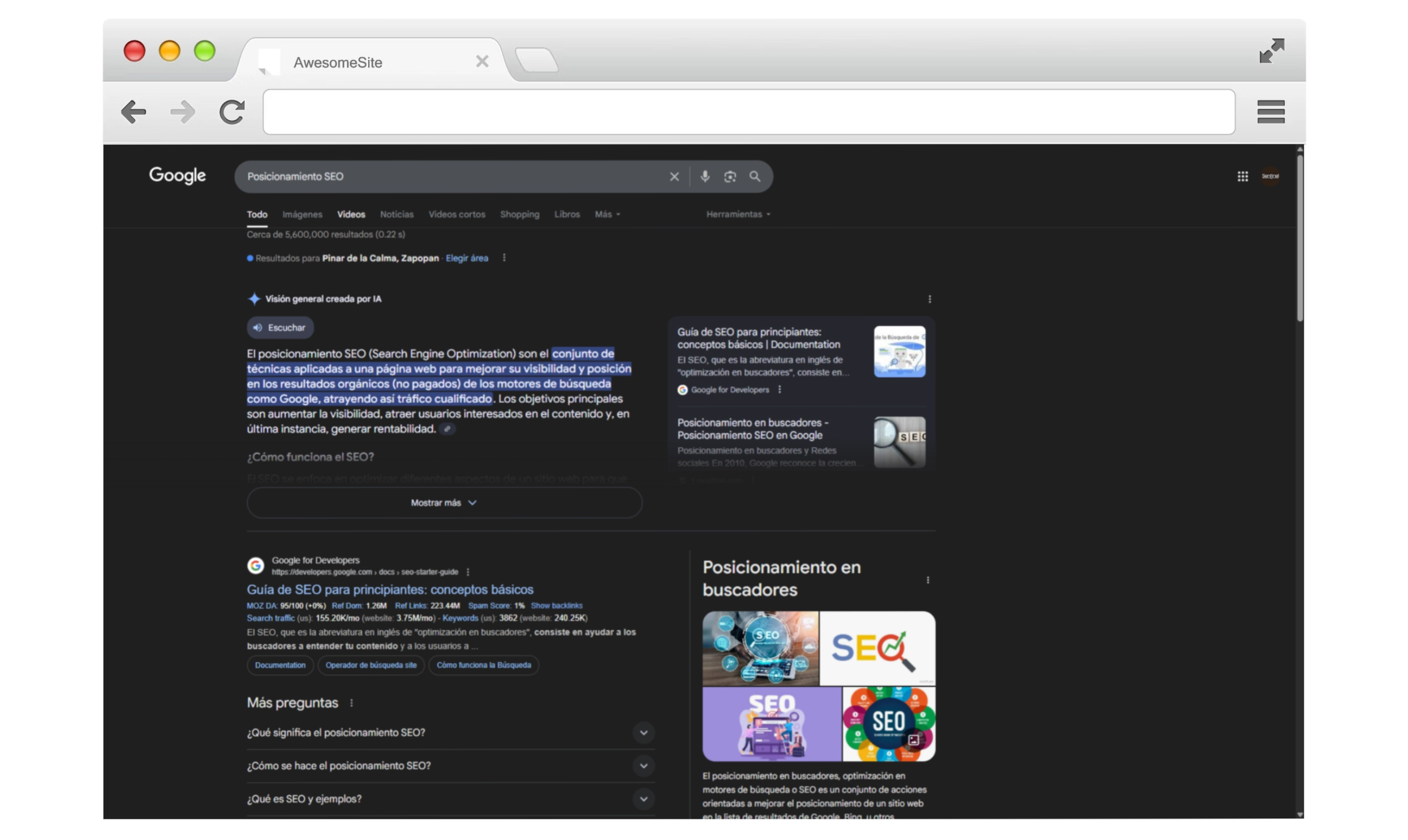Click the Operador de búsqueda site chip
The width and height of the screenshot is (1408, 840).
click(x=370, y=665)
